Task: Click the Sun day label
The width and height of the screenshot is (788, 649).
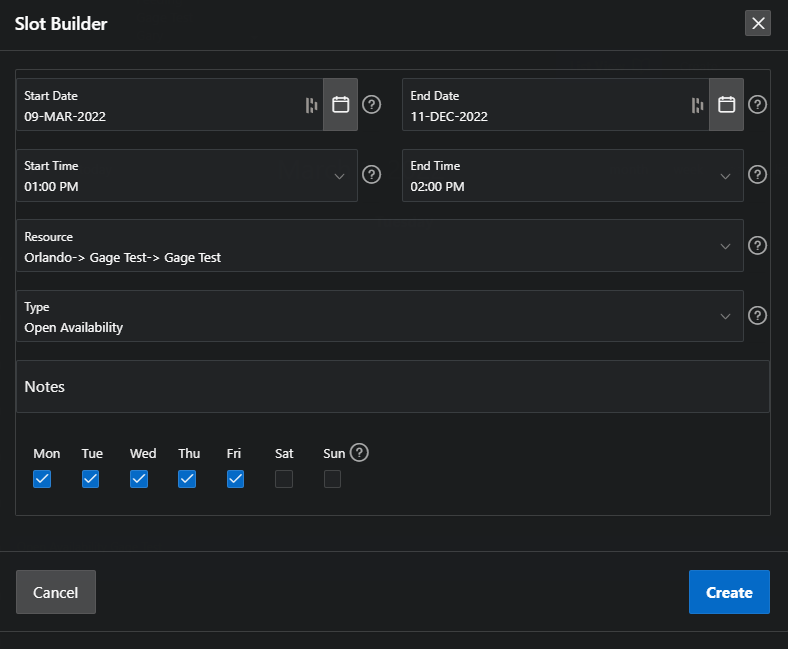Action: pos(334,453)
